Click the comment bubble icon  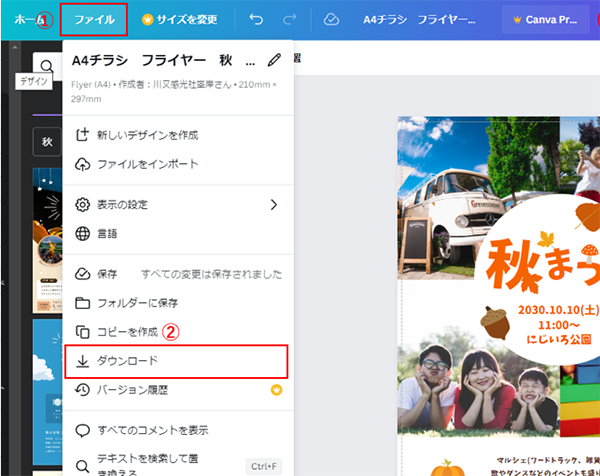[82, 430]
